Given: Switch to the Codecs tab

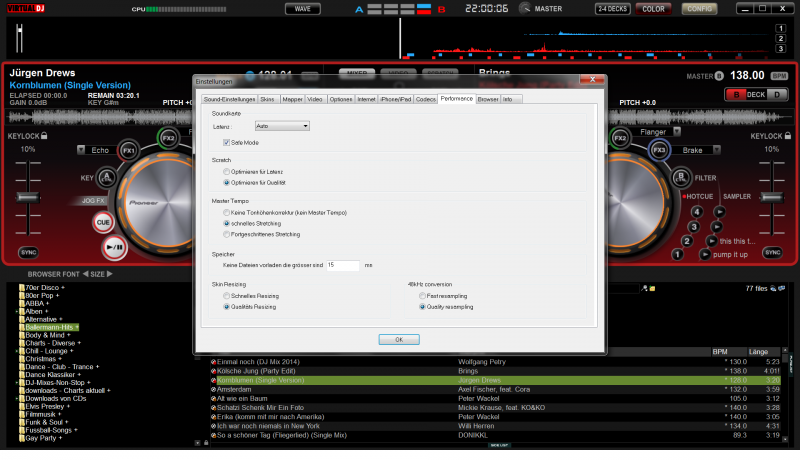Looking at the screenshot, I should (426, 99).
